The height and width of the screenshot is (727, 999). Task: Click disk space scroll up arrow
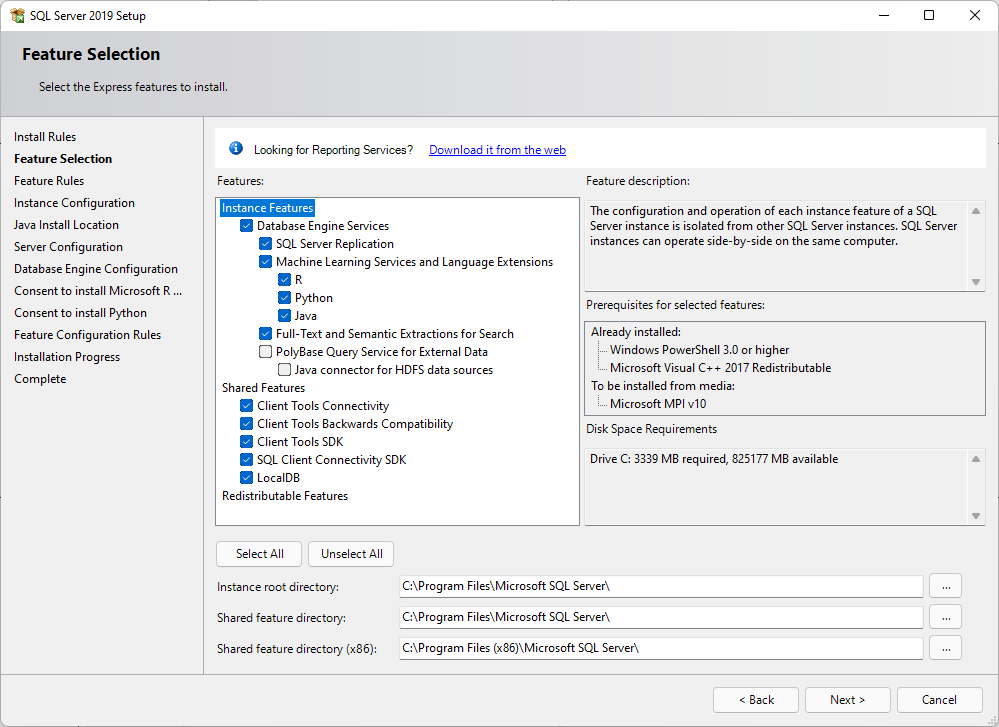pyautogui.click(x=975, y=459)
